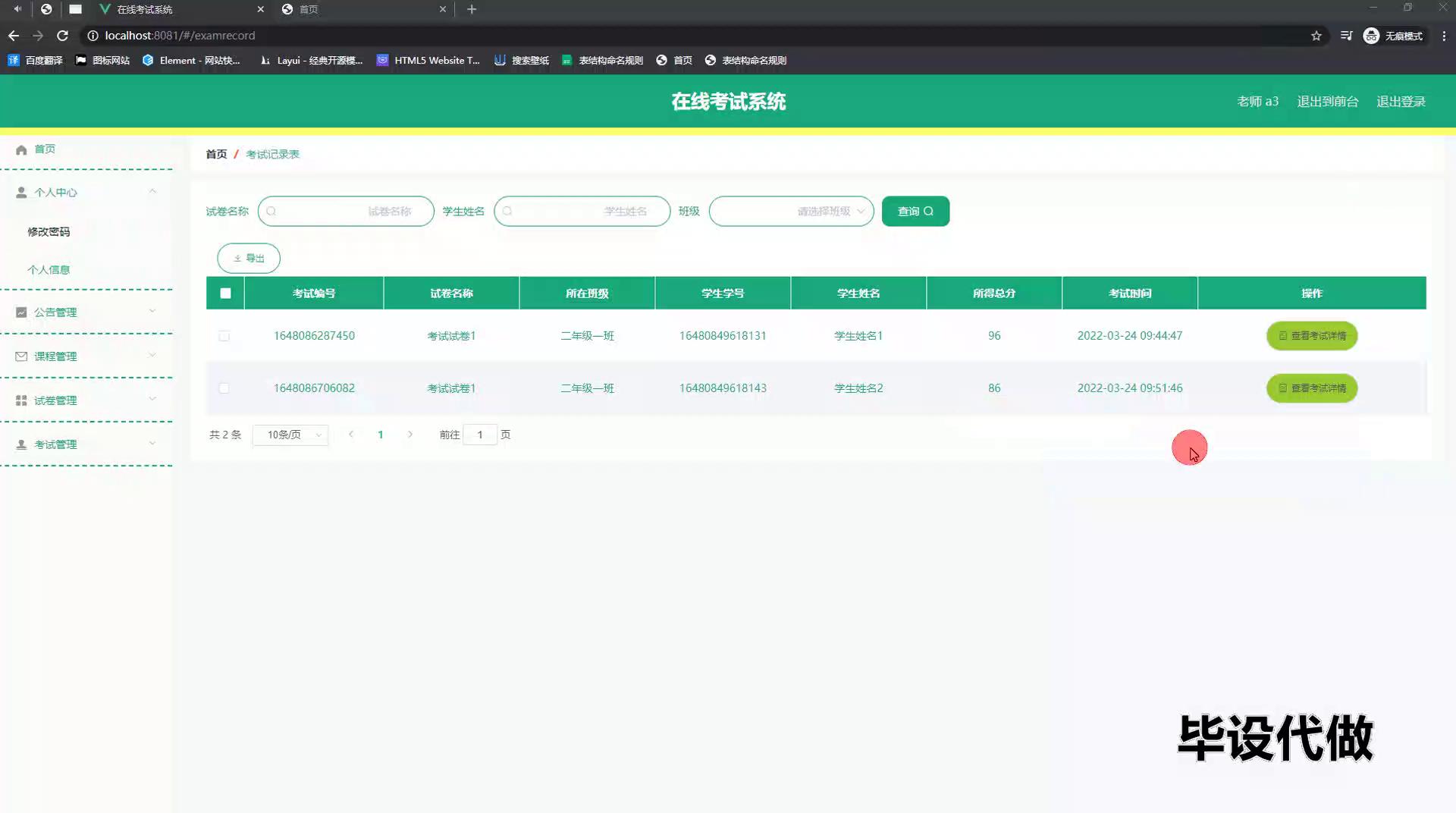Click the home icon in sidebar
The width and height of the screenshot is (1456, 813).
pyautogui.click(x=21, y=149)
